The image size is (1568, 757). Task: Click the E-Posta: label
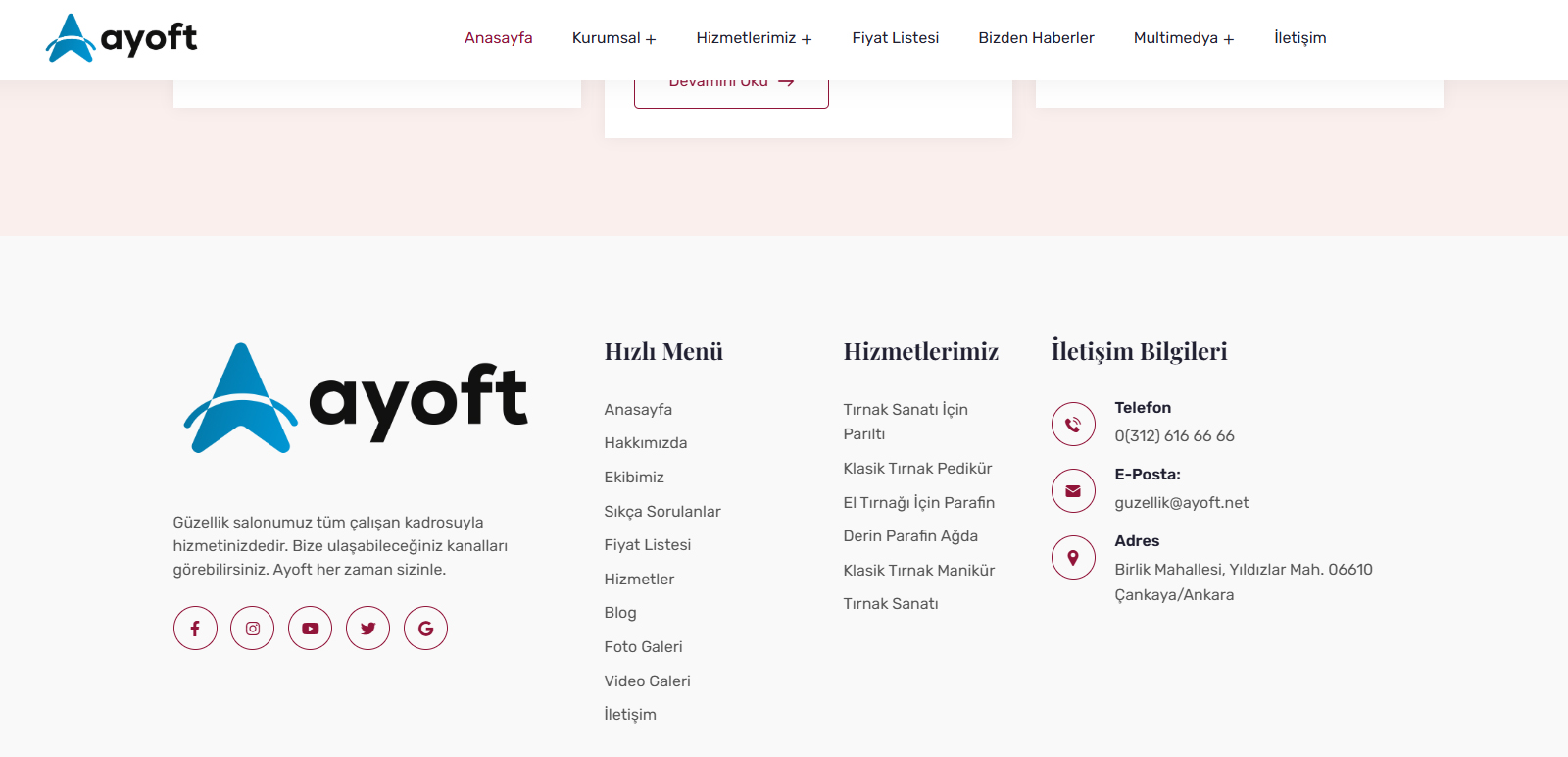click(1148, 475)
